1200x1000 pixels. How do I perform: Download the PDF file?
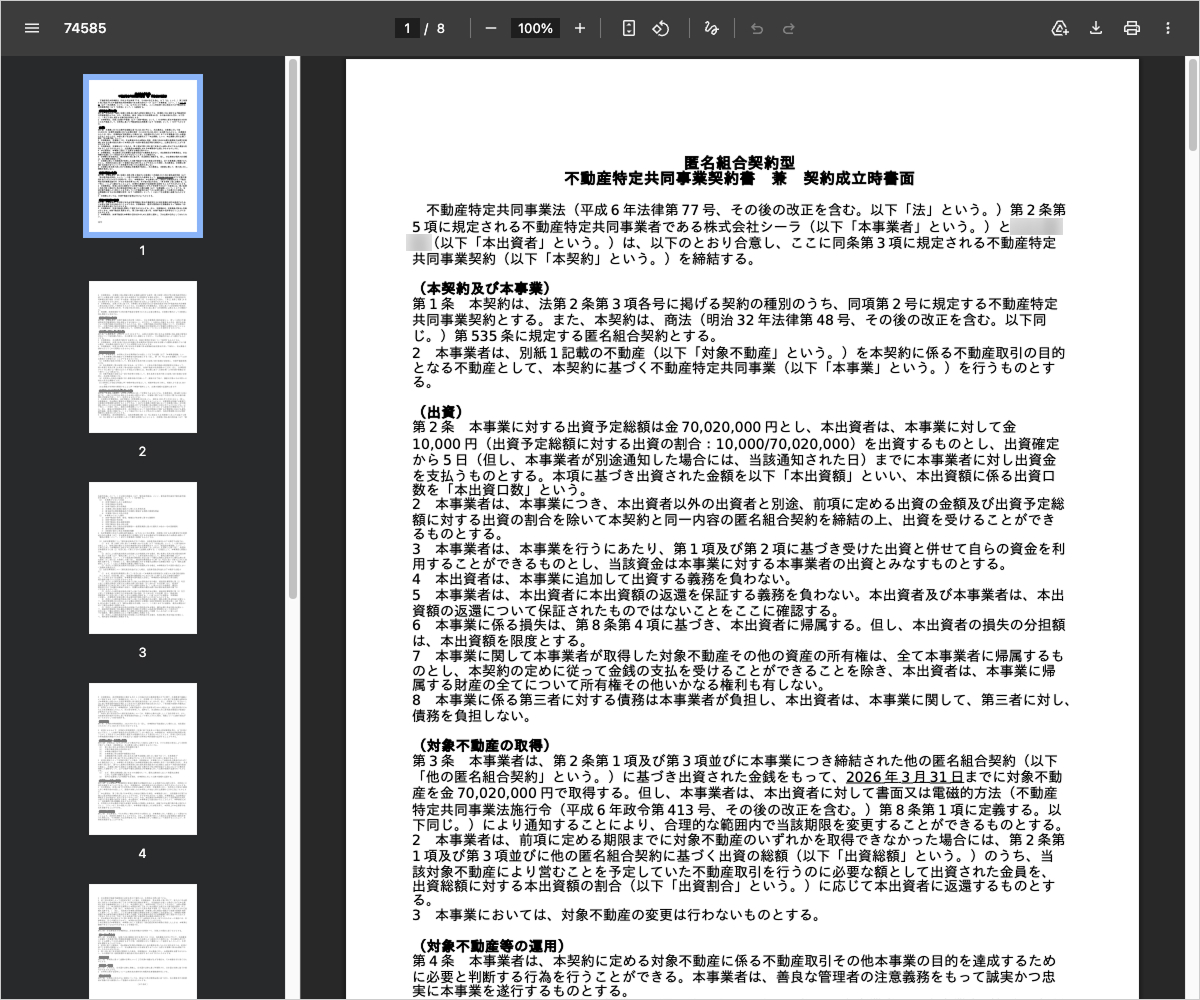[x=1096, y=28]
